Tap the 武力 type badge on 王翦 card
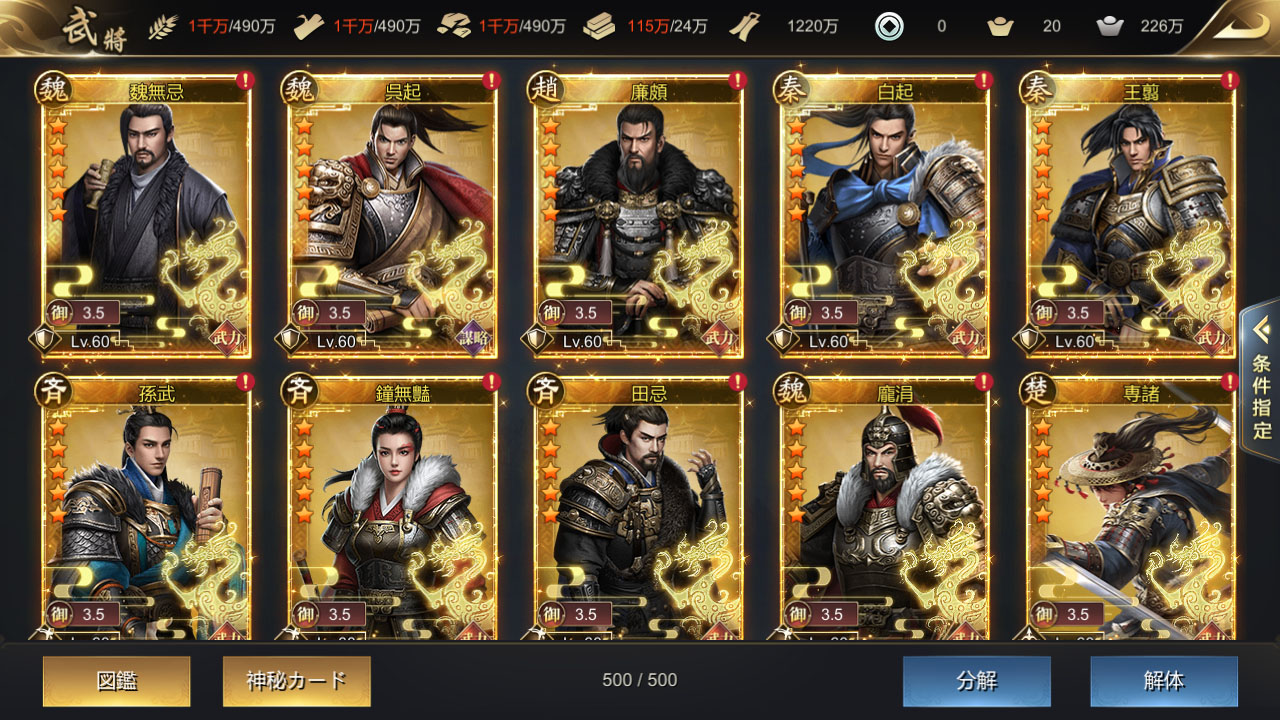 1213,337
